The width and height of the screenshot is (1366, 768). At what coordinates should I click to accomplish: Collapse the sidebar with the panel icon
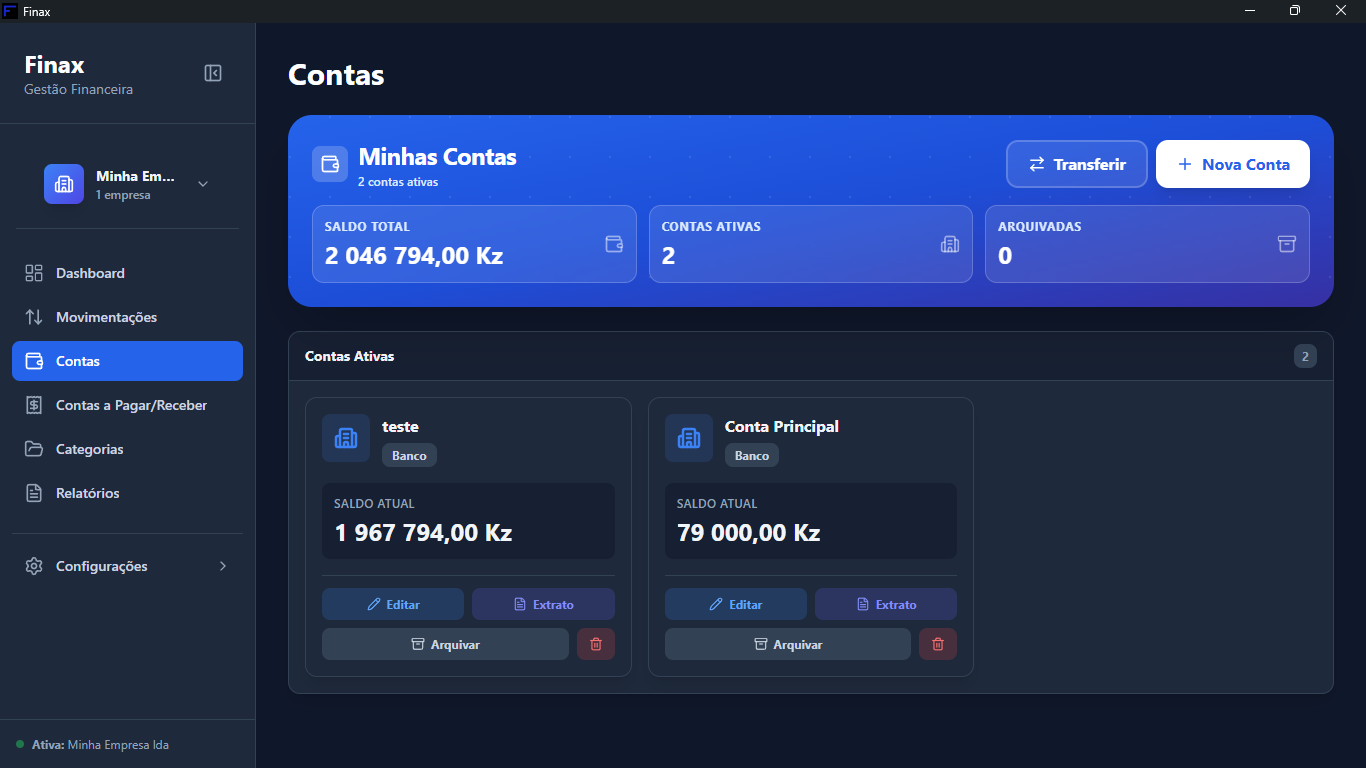213,73
